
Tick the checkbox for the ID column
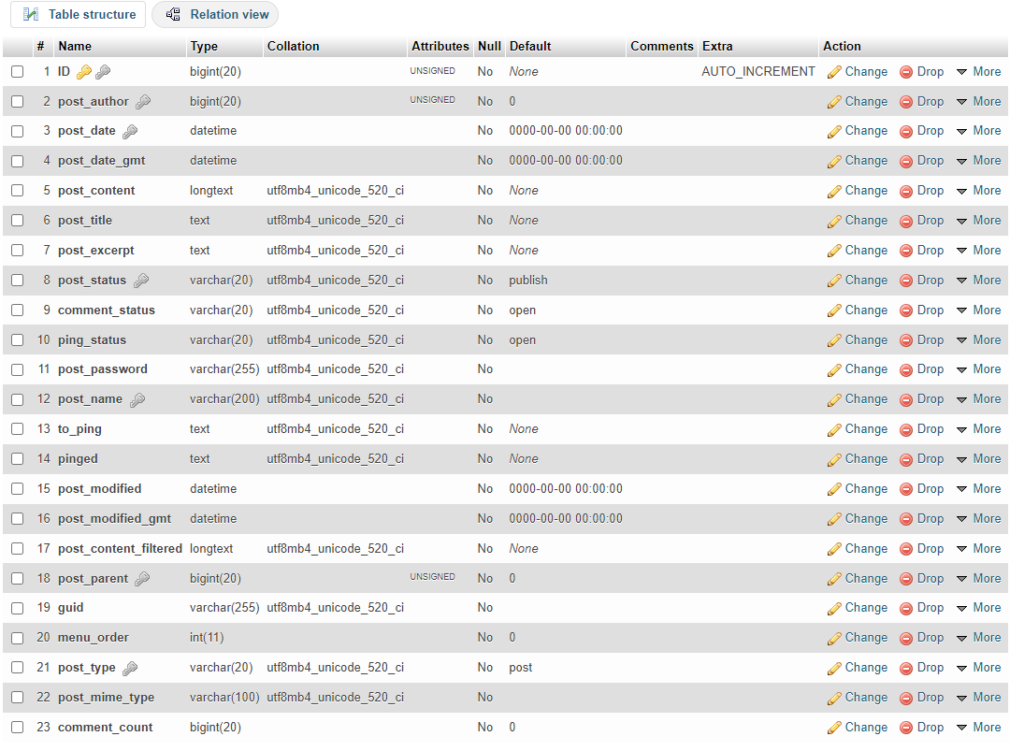point(18,72)
